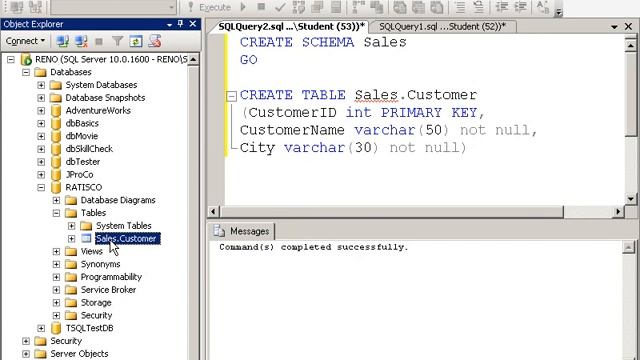Close the active query tab
640x360 pixels.
(x=629, y=27)
